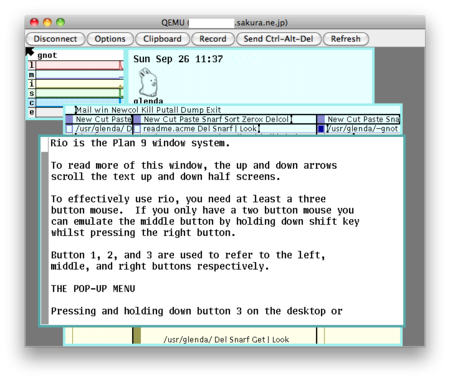Click Del in the bottom /usr/glenda/ tag
The image size is (450, 381).
(220, 340)
